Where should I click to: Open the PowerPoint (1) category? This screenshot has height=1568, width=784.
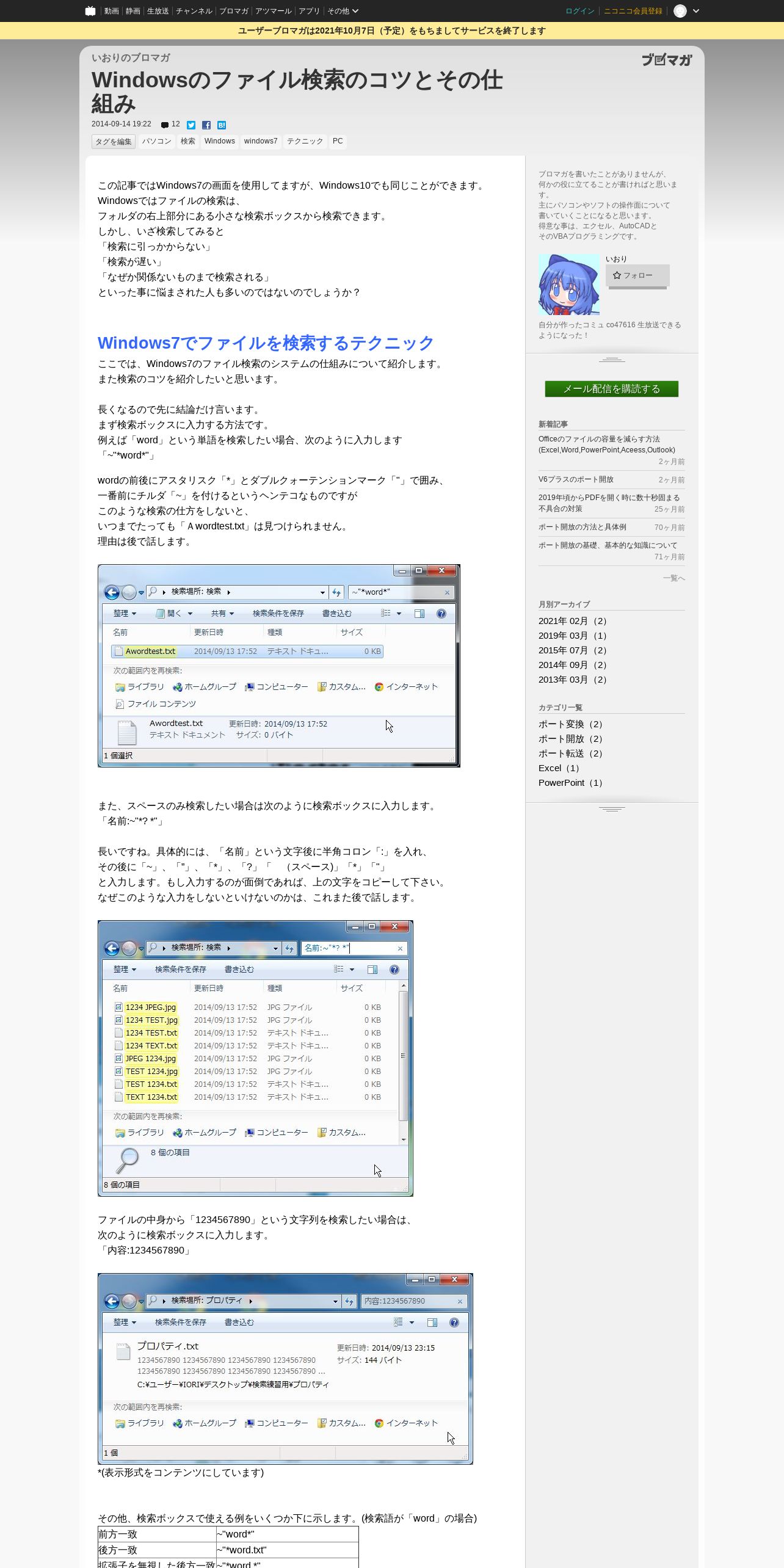[x=570, y=783]
